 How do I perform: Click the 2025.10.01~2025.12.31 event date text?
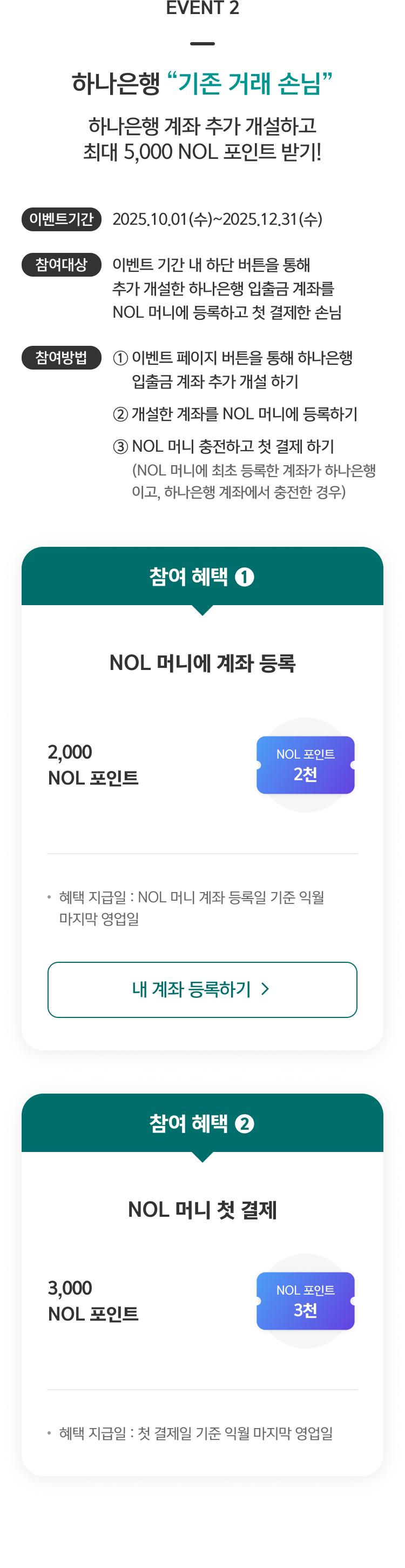pyautogui.click(x=218, y=220)
